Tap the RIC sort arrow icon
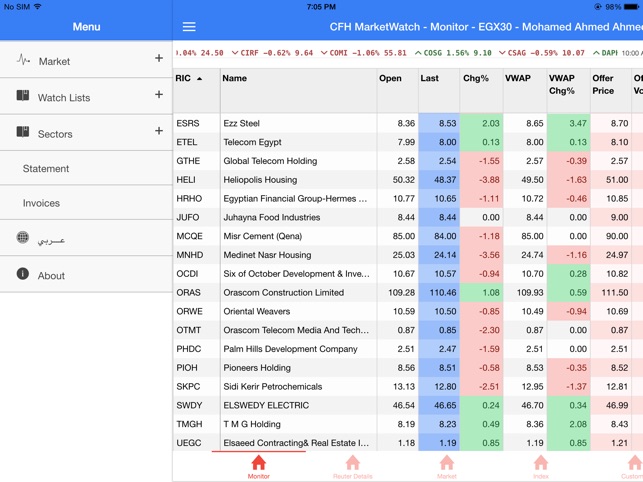This screenshot has height=482, width=643. coord(199,78)
